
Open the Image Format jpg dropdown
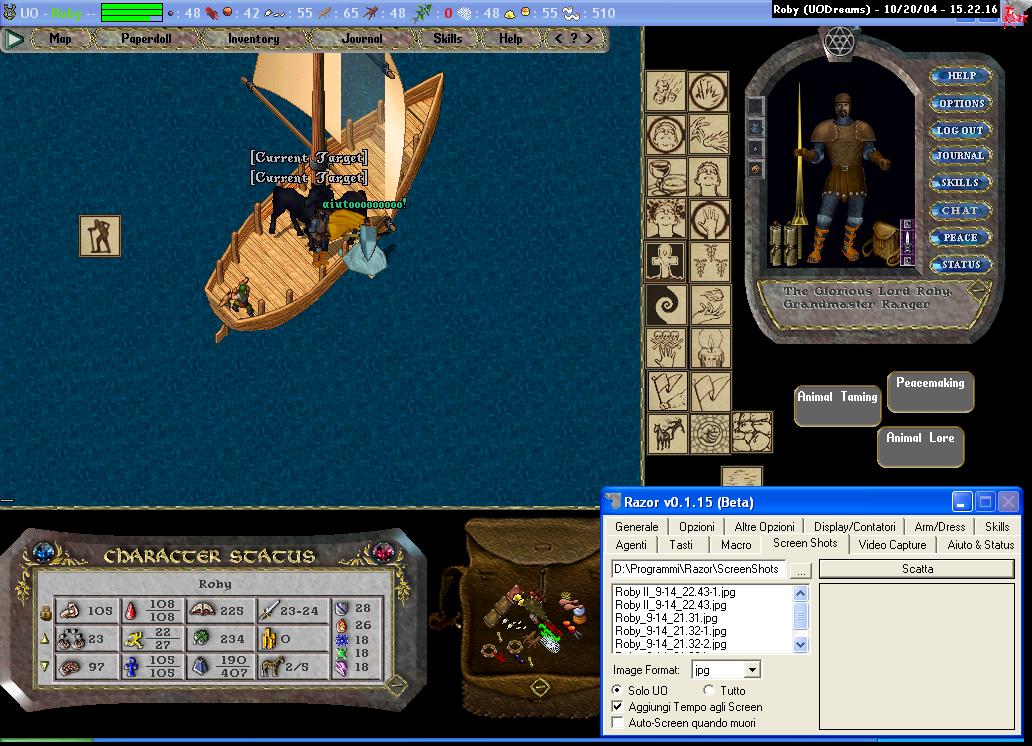pyautogui.click(x=752, y=670)
